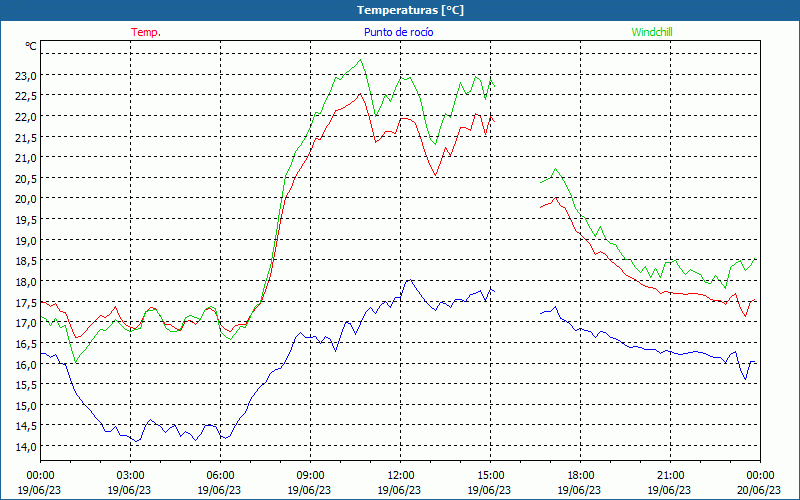Image resolution: width=800 pixels, height=500 pixels.
Task: Click the 15,5 value on the temperature axis
Action: (26, 385)
